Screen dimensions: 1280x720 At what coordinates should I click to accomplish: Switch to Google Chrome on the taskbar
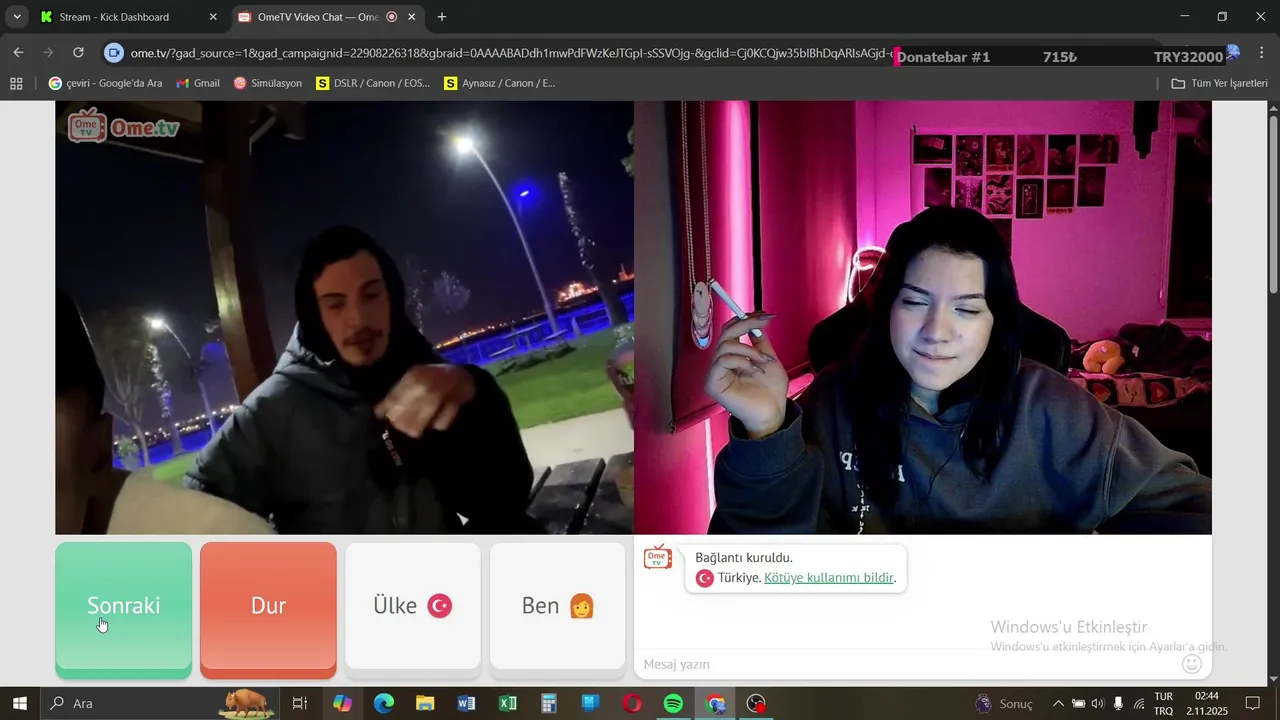pos(715,703)
